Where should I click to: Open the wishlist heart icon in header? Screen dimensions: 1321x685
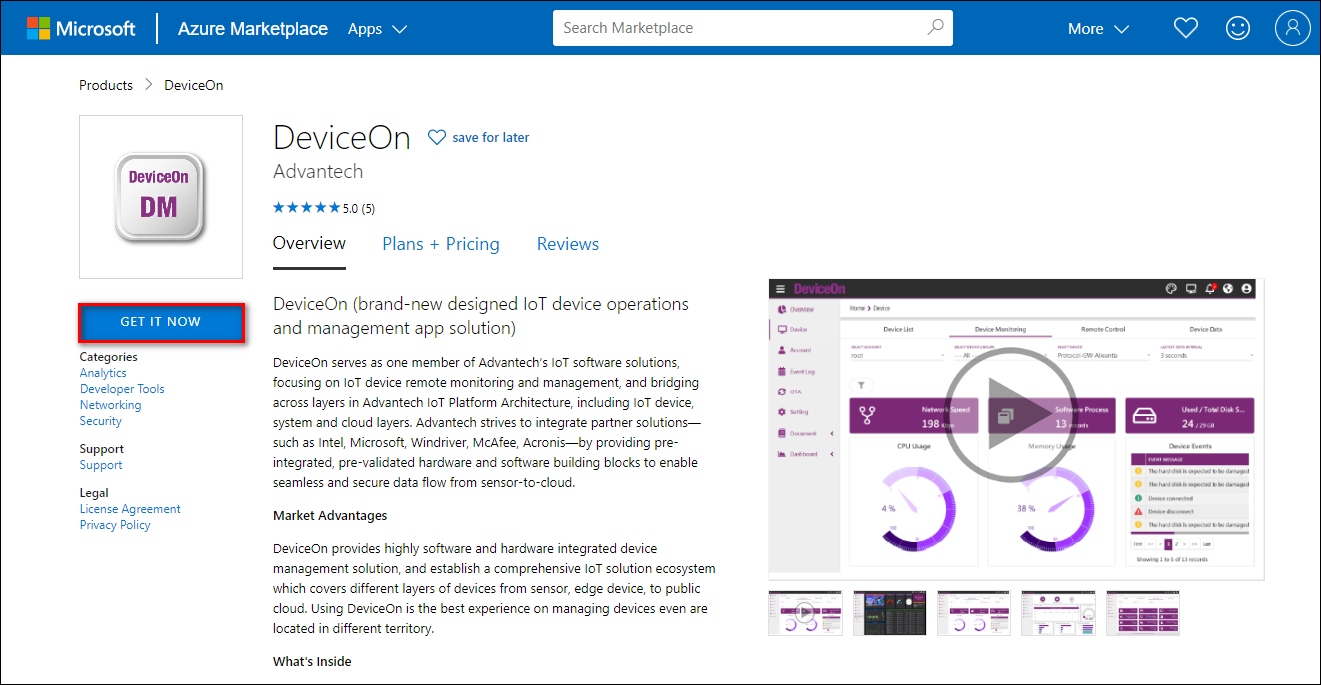click(1186, 29)
